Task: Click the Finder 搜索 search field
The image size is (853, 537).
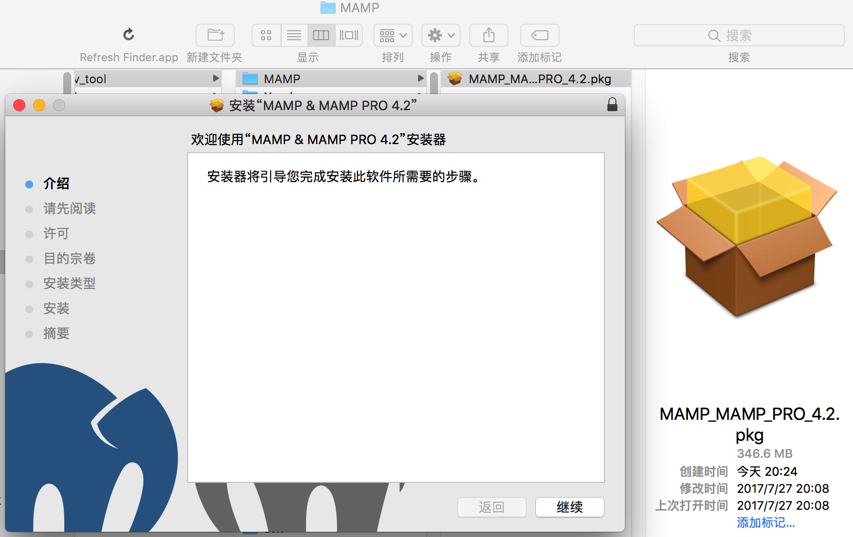Action: click(739, 35)
